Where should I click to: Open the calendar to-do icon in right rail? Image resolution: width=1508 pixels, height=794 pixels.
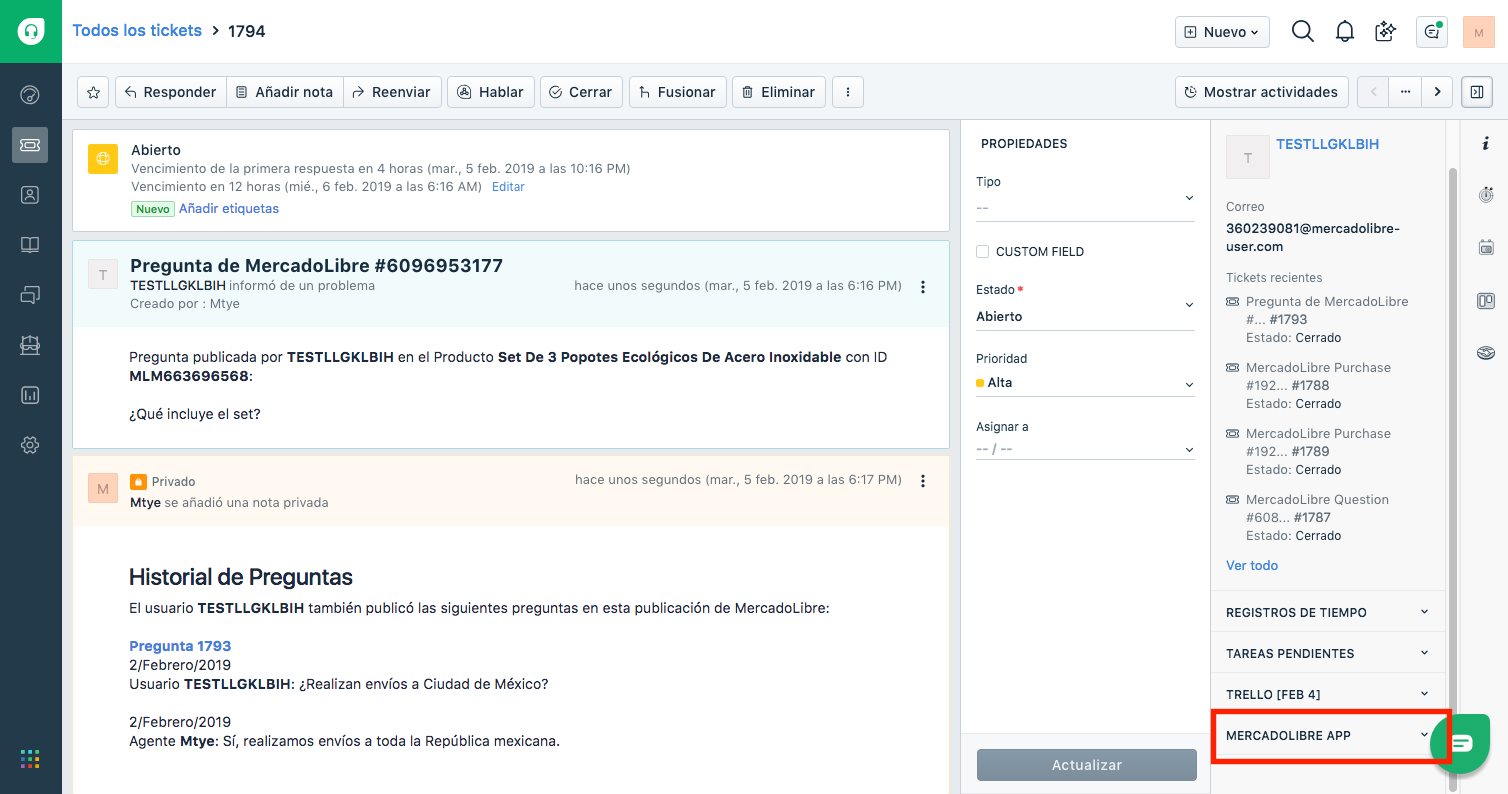point(1485,247)
